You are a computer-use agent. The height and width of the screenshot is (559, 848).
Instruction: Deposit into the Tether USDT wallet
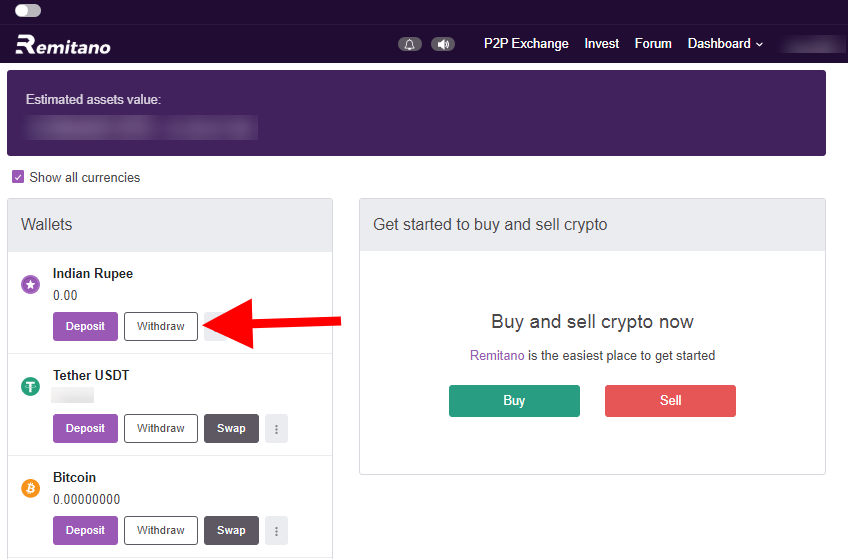(85, 429)
